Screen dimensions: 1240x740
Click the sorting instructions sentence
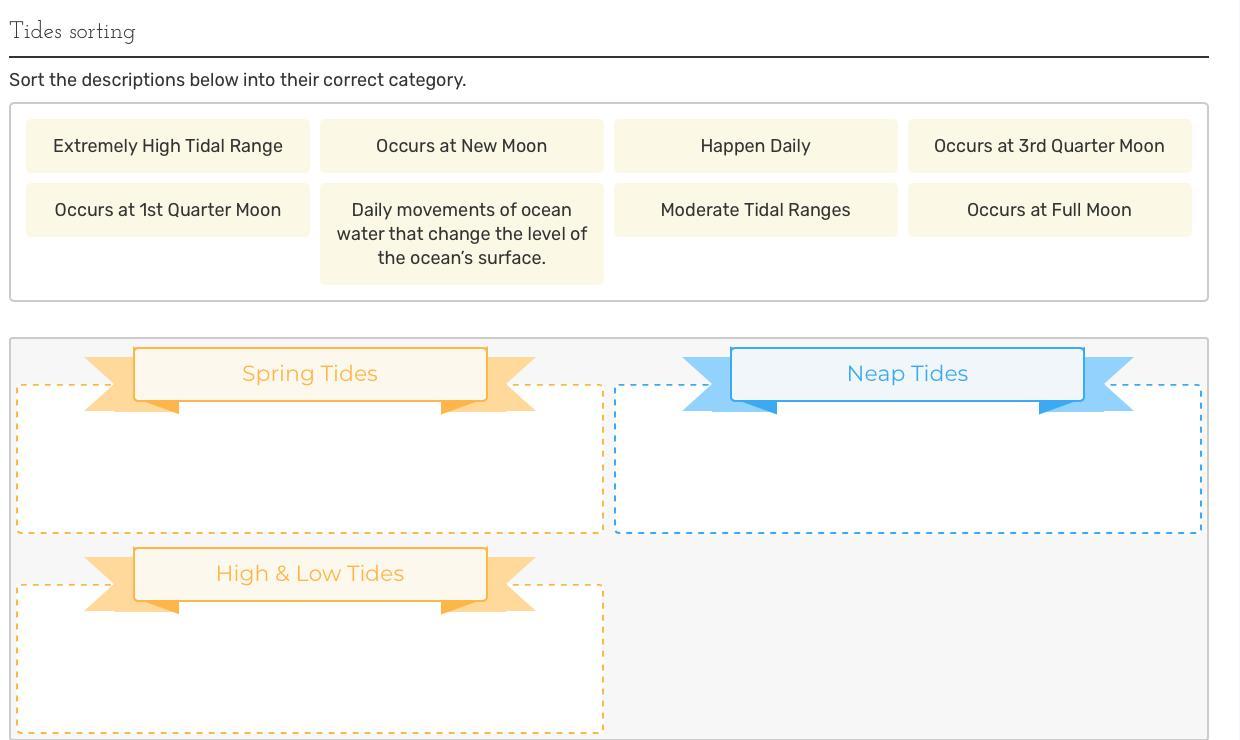237,80
